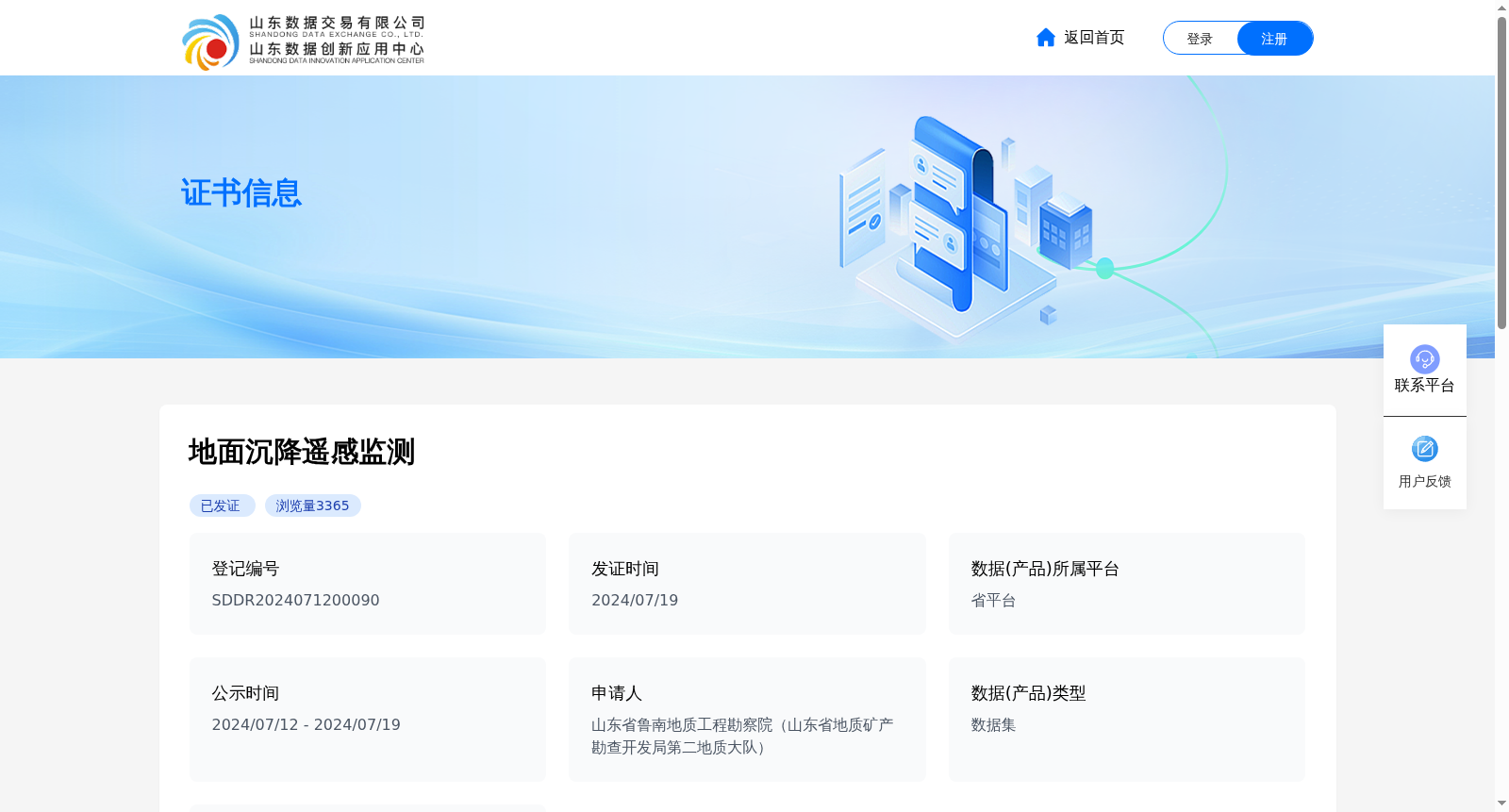This screenshot has height=812, width=1509.
Task: Click the 登录 button
Action: (x=1200, y=39)
